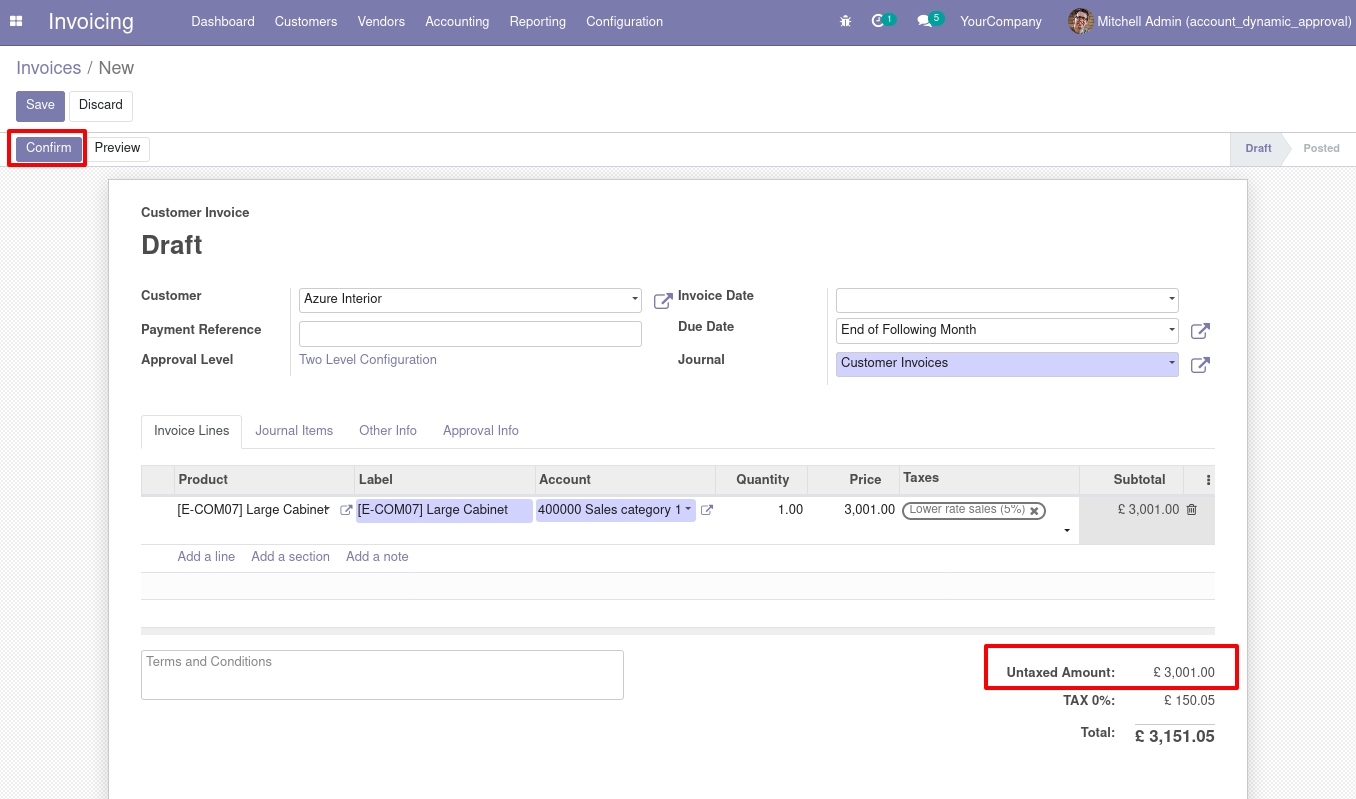Open column options kebab in table header
Image resolution: width=1356 pixels, height=799 pixels.
1208,480
